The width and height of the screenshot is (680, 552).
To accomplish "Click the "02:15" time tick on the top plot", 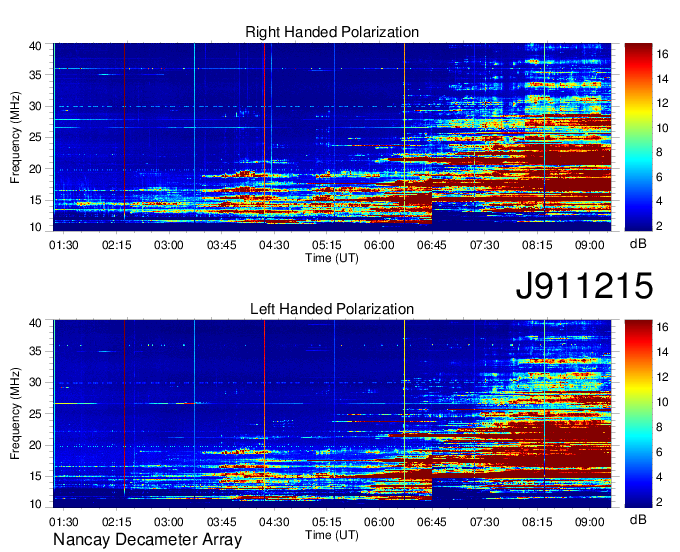I will [x=117, y=245].
